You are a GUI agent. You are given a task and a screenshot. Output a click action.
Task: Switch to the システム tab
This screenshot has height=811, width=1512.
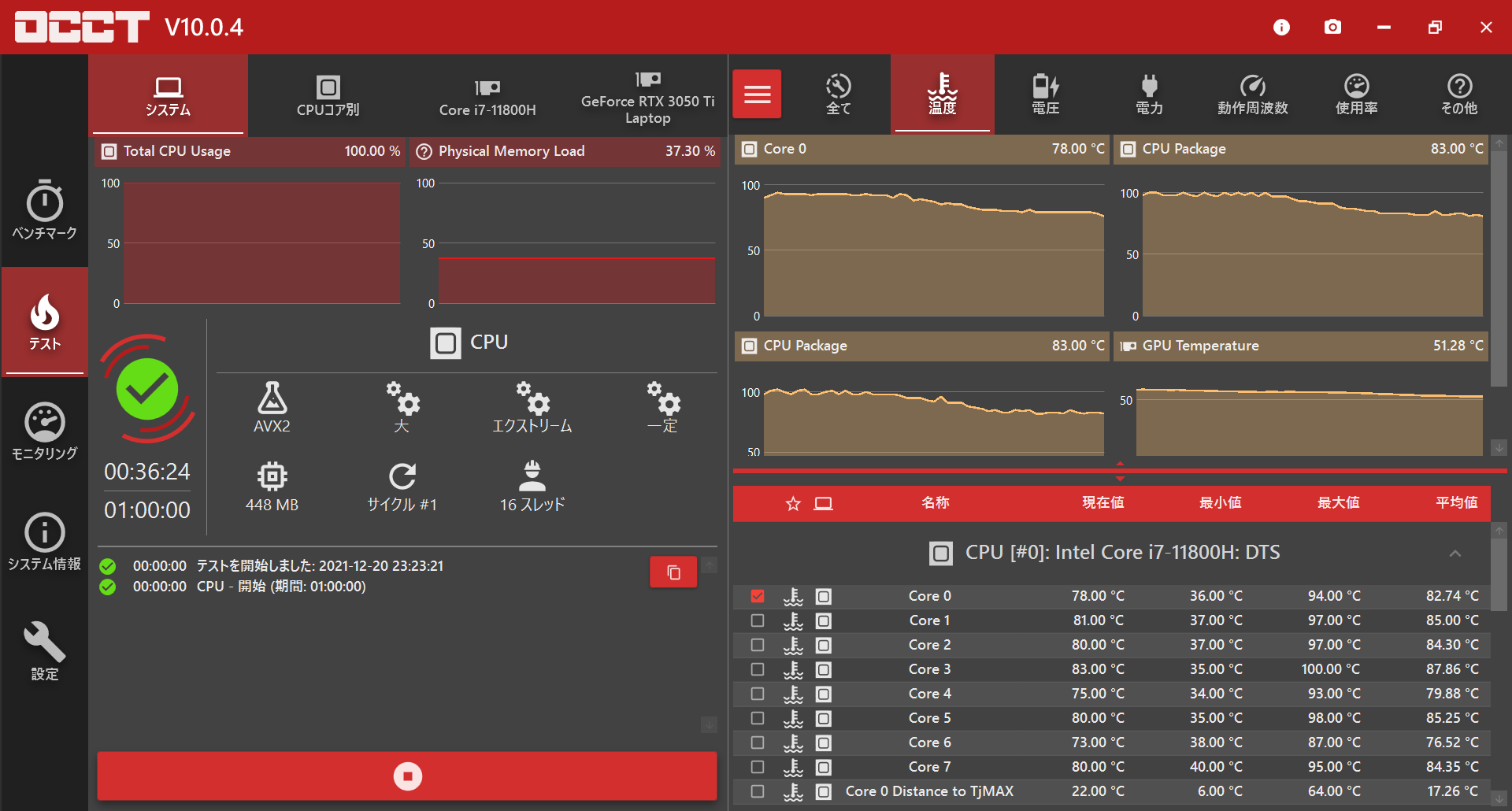point(169,95)
